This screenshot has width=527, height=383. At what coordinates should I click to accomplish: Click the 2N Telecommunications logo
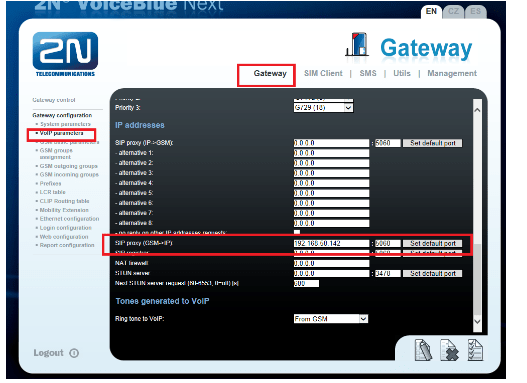[65, 54]
